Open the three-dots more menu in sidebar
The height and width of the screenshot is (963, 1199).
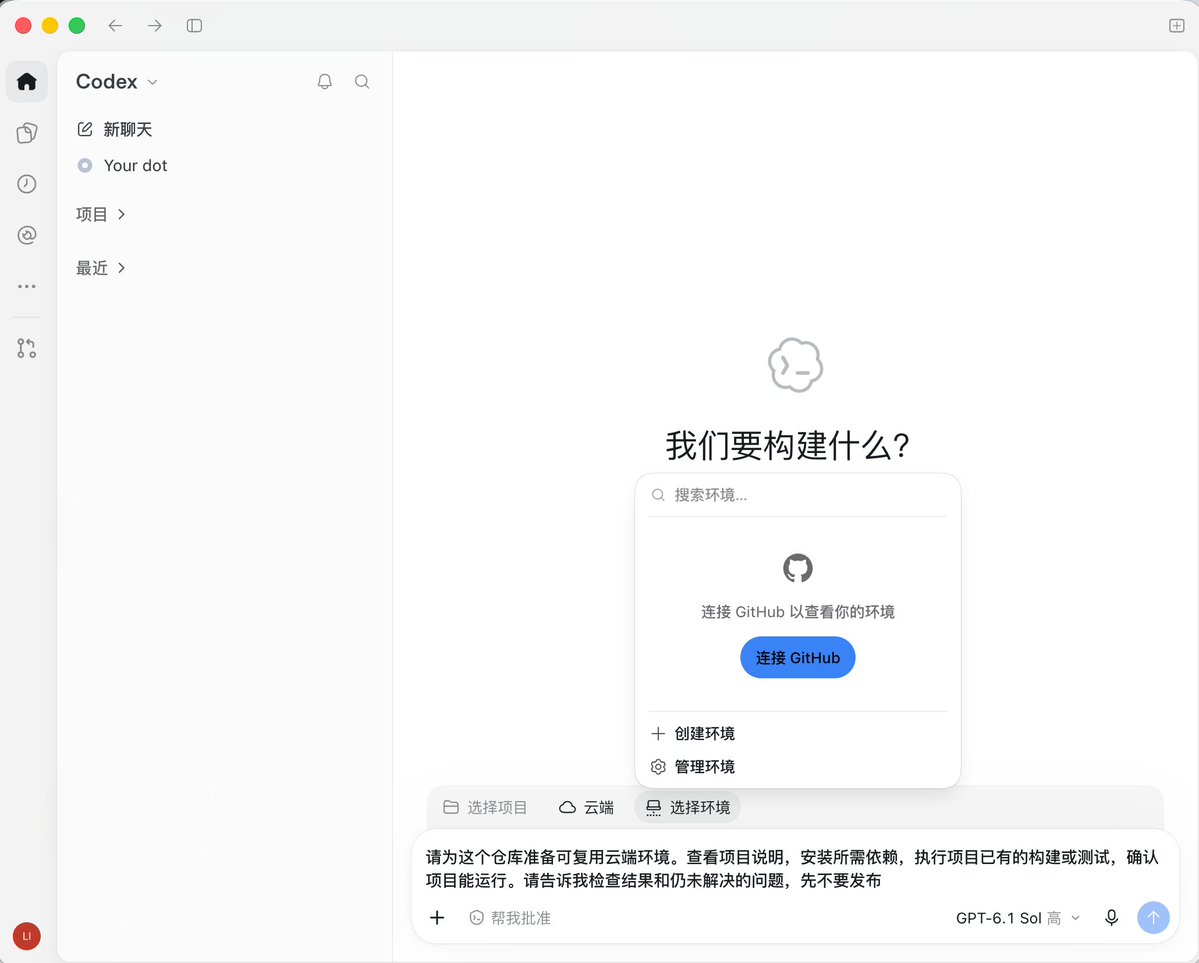pos(27,286)
